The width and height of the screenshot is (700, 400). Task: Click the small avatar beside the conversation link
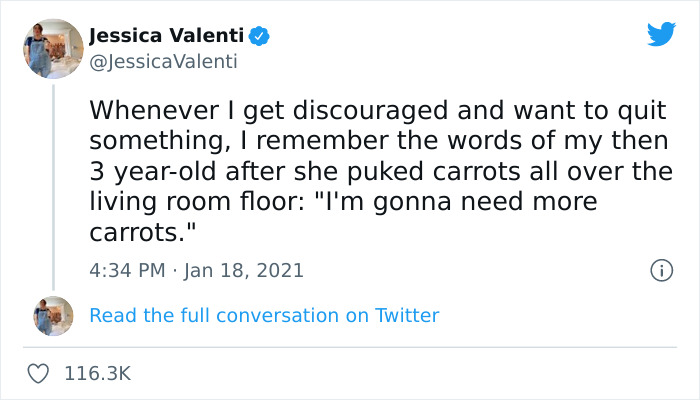(x=52, y=315)
